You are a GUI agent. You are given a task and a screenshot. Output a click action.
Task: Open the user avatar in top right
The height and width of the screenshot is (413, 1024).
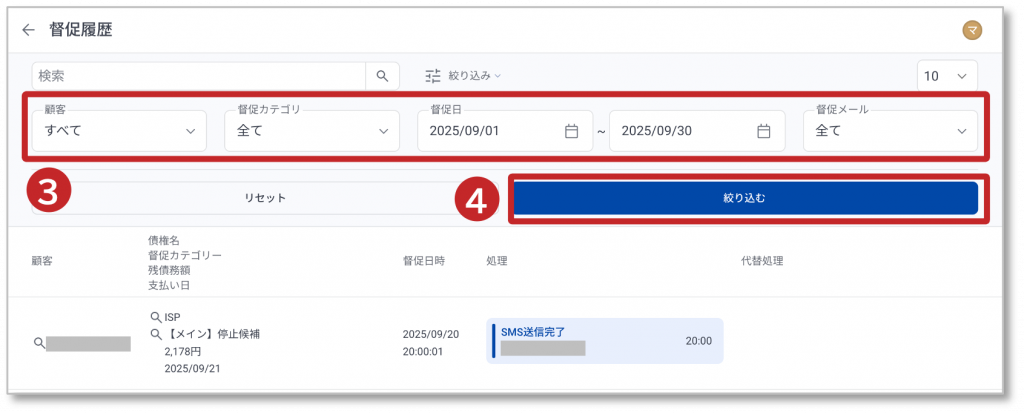click(971, 30)
